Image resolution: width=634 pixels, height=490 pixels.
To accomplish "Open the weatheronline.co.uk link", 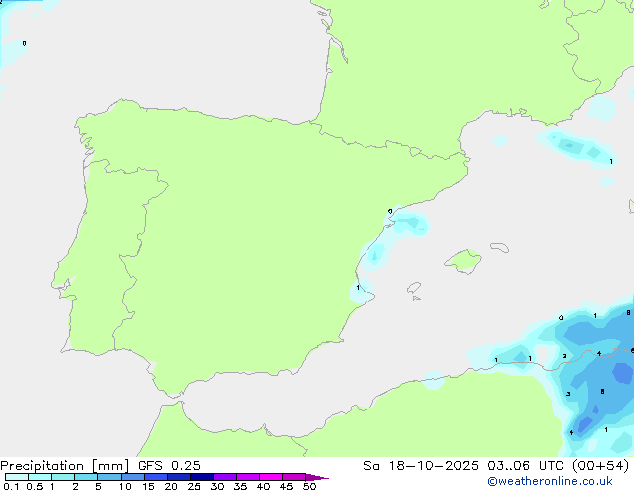I will [550, 481].
